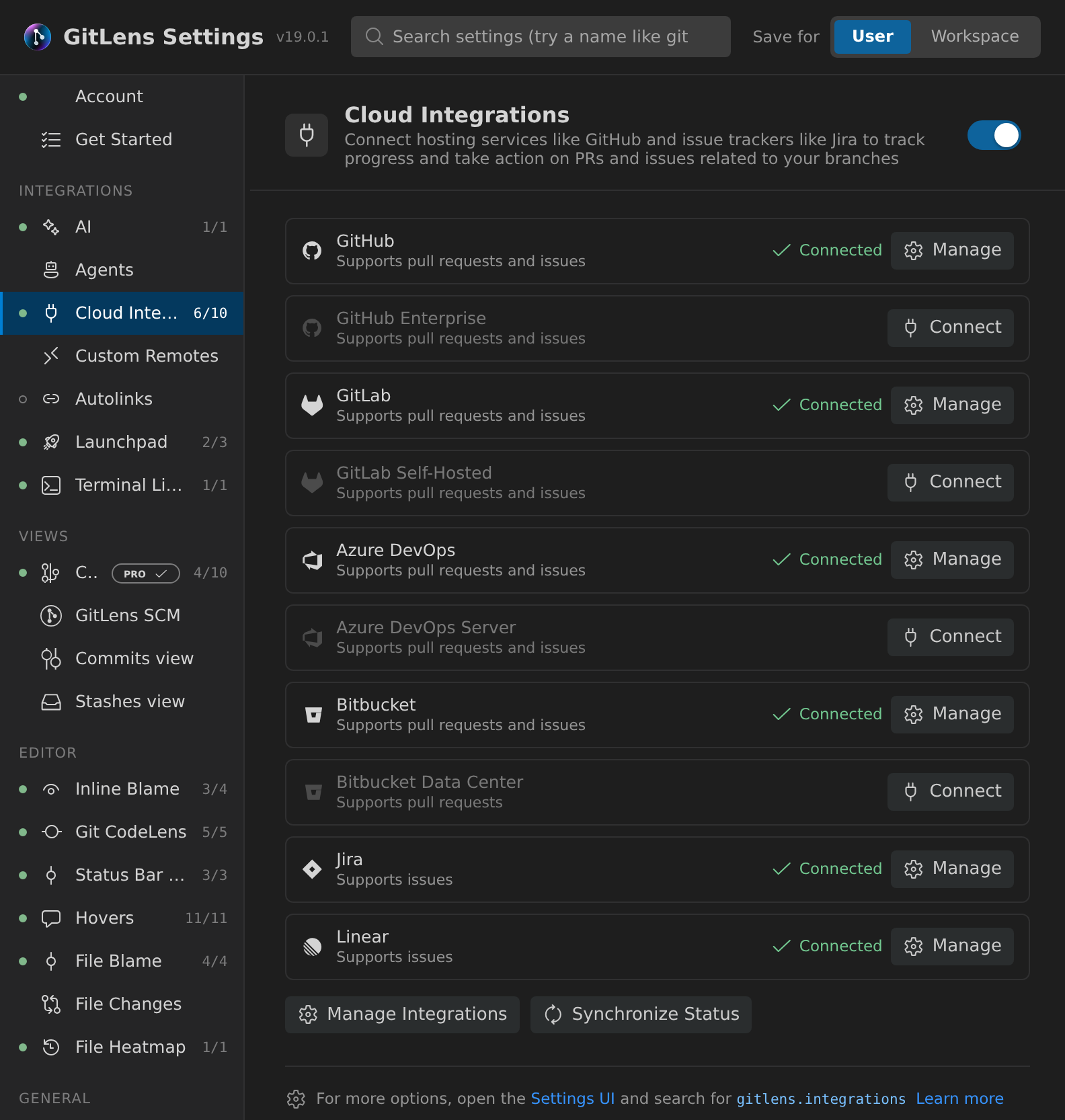This screenshot has height=1120, width=1065.
Task: Select User as save scope
Action: tap(873, 36)
